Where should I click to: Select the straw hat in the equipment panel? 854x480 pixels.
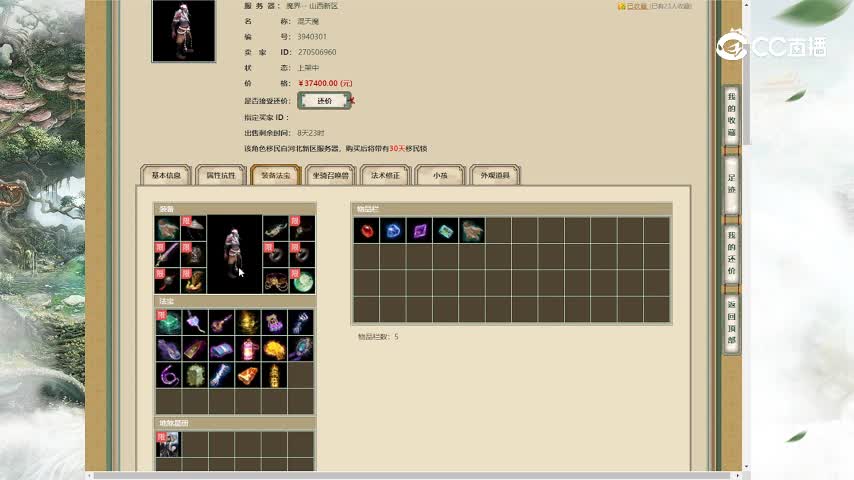(x=194, y=228)
